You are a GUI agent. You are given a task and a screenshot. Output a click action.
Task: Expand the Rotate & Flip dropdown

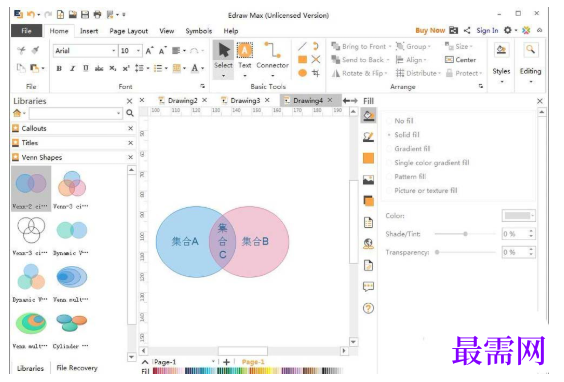click(386, 73)
